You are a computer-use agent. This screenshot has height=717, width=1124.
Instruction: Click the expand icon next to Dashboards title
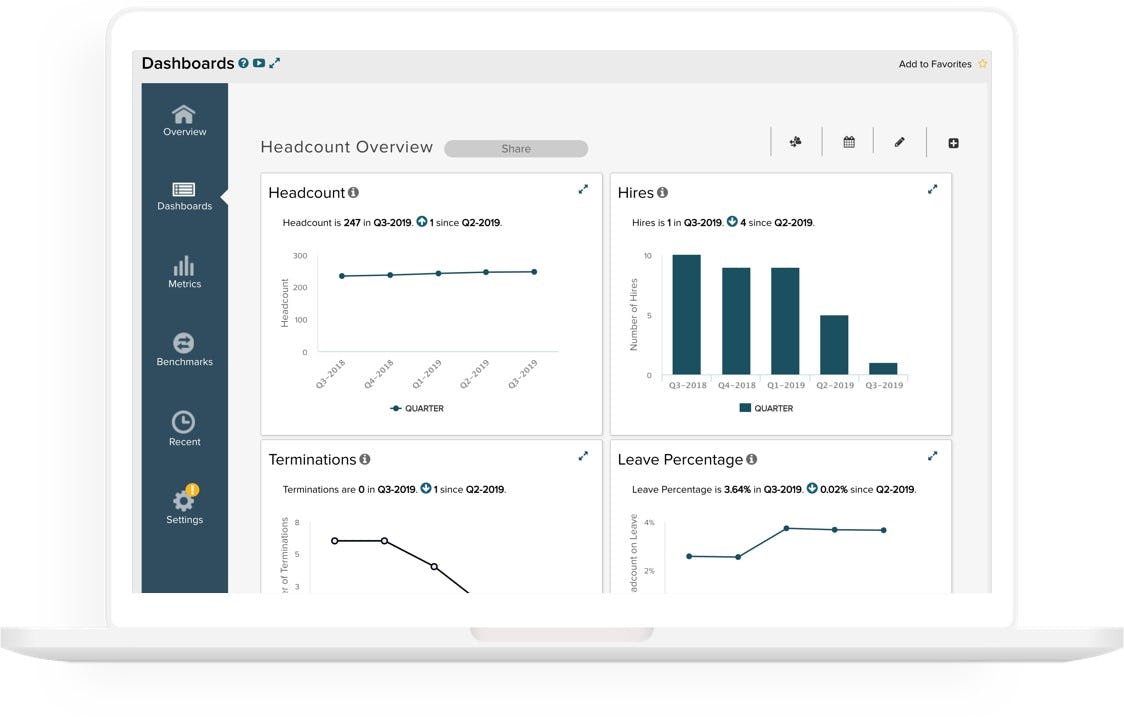point(275,63)
